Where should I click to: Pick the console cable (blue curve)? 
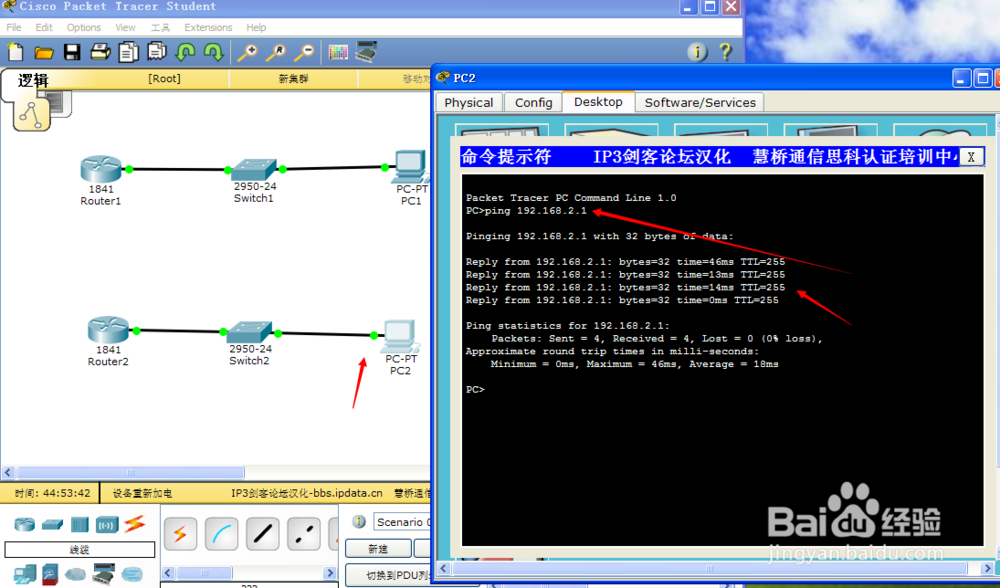click(x=221, y=533)
